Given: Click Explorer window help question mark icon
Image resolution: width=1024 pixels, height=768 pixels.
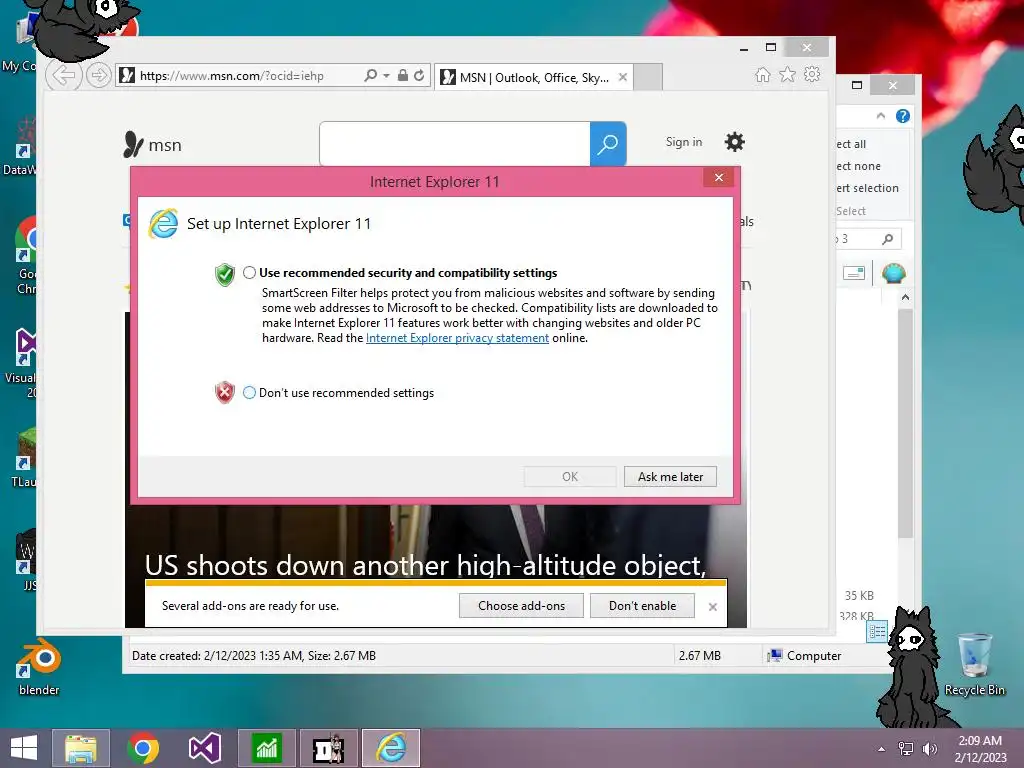Looking at the screenshot, I should coord(903,116).
